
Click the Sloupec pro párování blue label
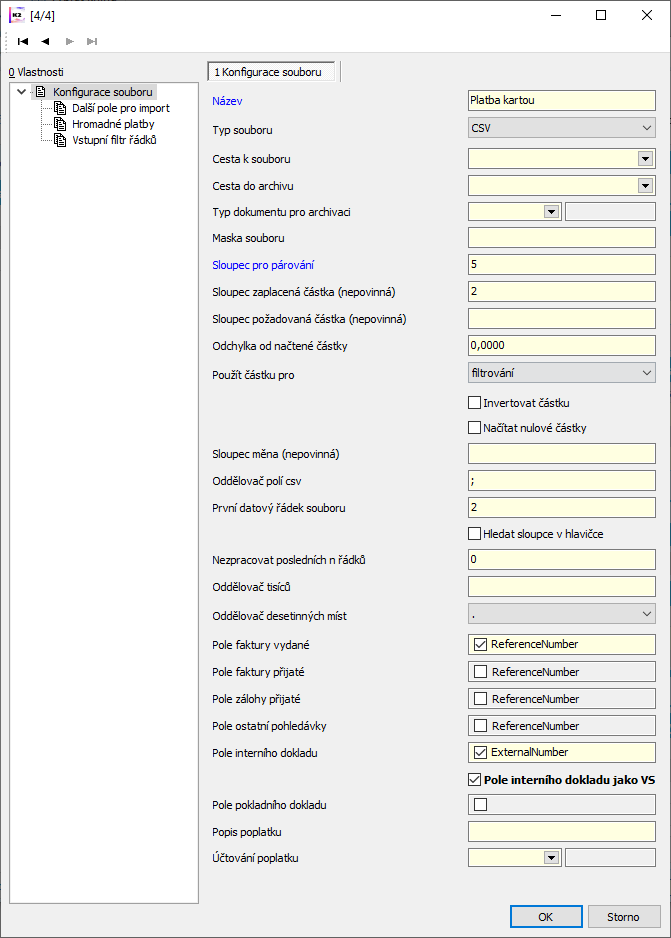pyautogui.click(x=263, y=265)
